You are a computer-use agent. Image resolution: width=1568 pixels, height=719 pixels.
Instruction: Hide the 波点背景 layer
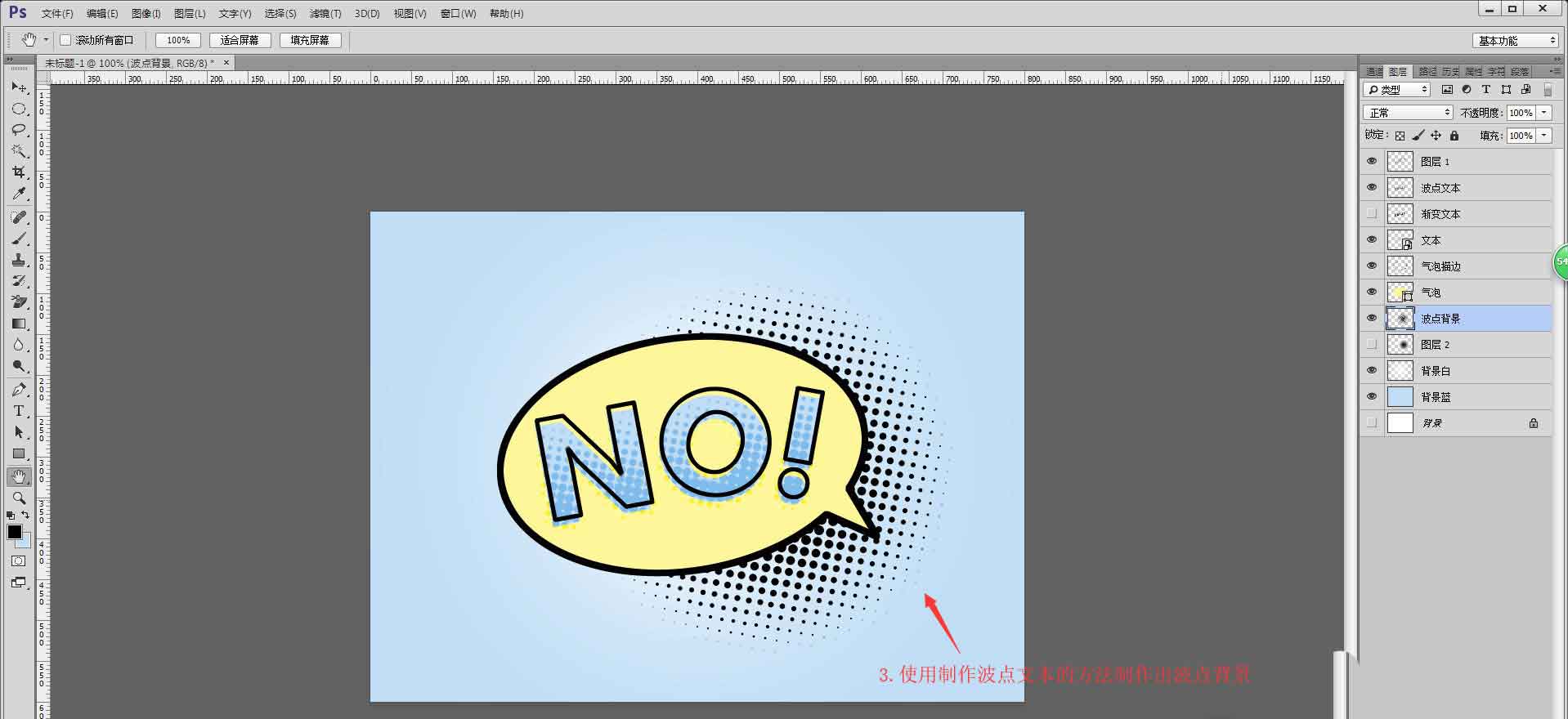point(1372,319)
